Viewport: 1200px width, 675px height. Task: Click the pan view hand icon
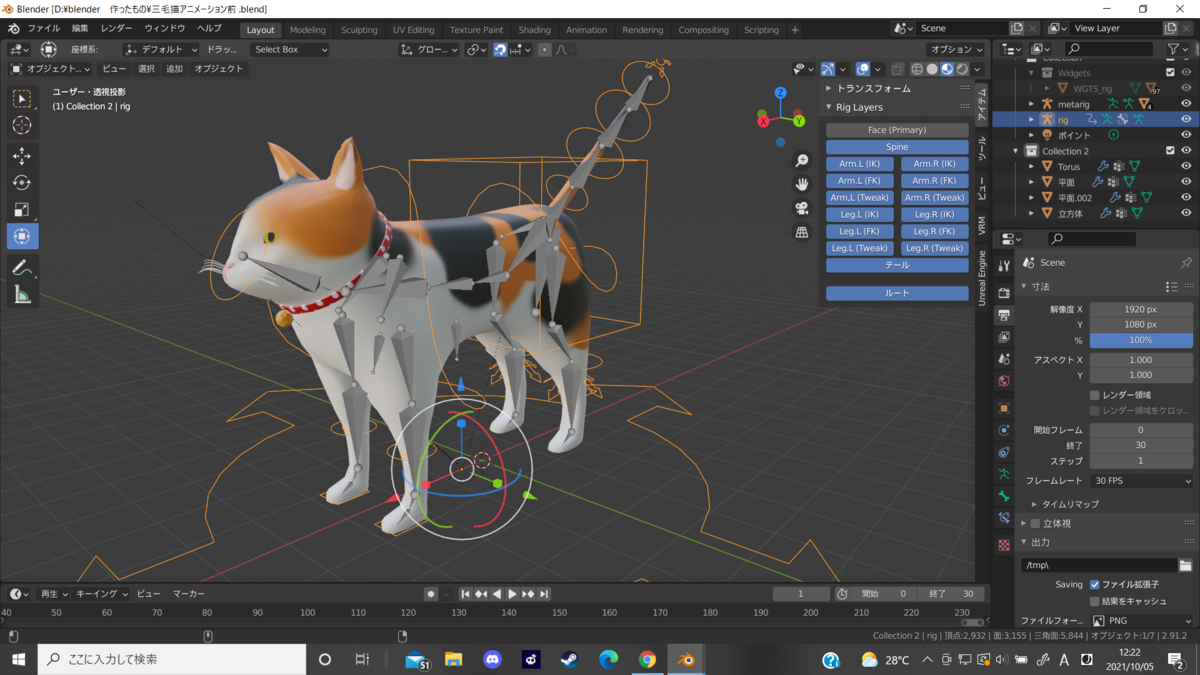802,184
